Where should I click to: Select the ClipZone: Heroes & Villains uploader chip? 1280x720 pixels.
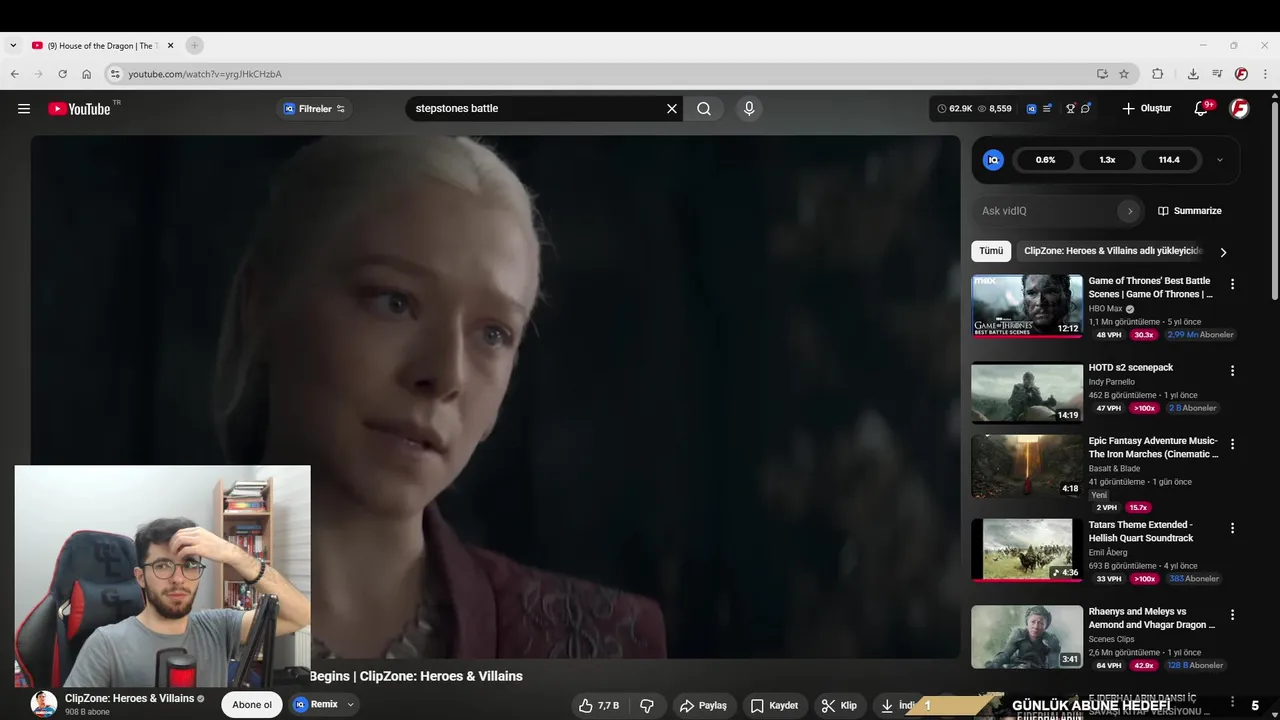(x=1113, y=251)
